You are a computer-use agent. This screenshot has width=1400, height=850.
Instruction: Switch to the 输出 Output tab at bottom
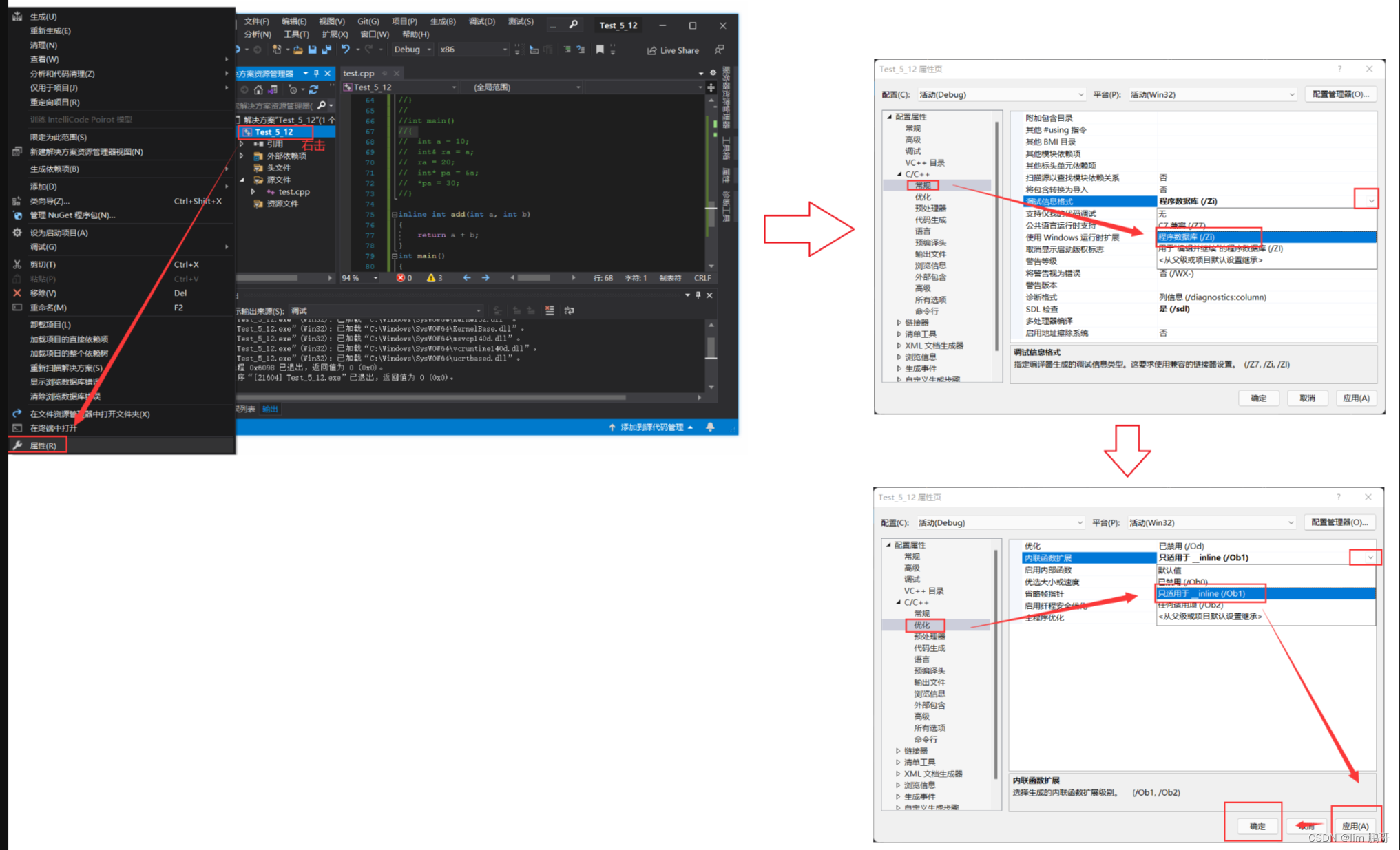(271, 409)
